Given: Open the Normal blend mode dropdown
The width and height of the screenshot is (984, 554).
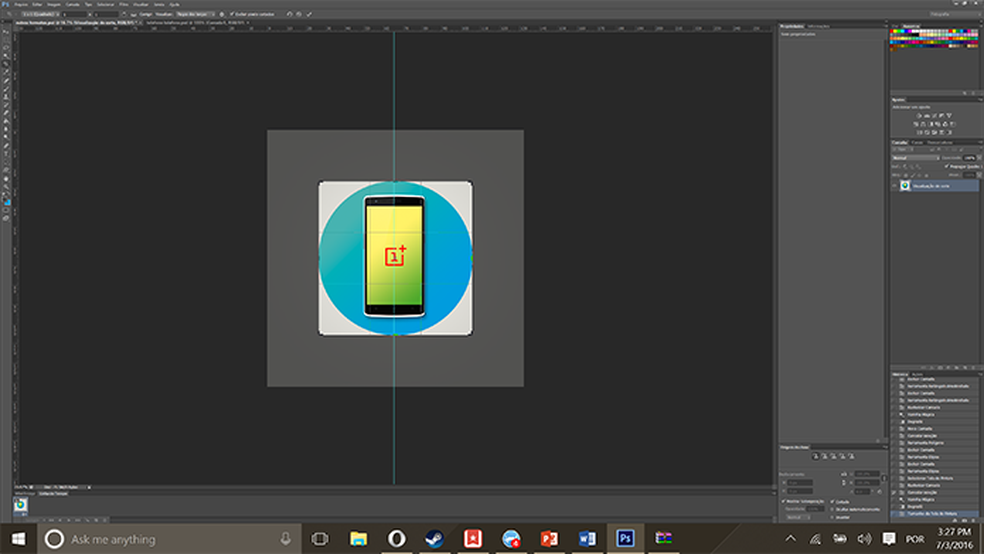Looking at the screenshot, I should click(915, 158).
